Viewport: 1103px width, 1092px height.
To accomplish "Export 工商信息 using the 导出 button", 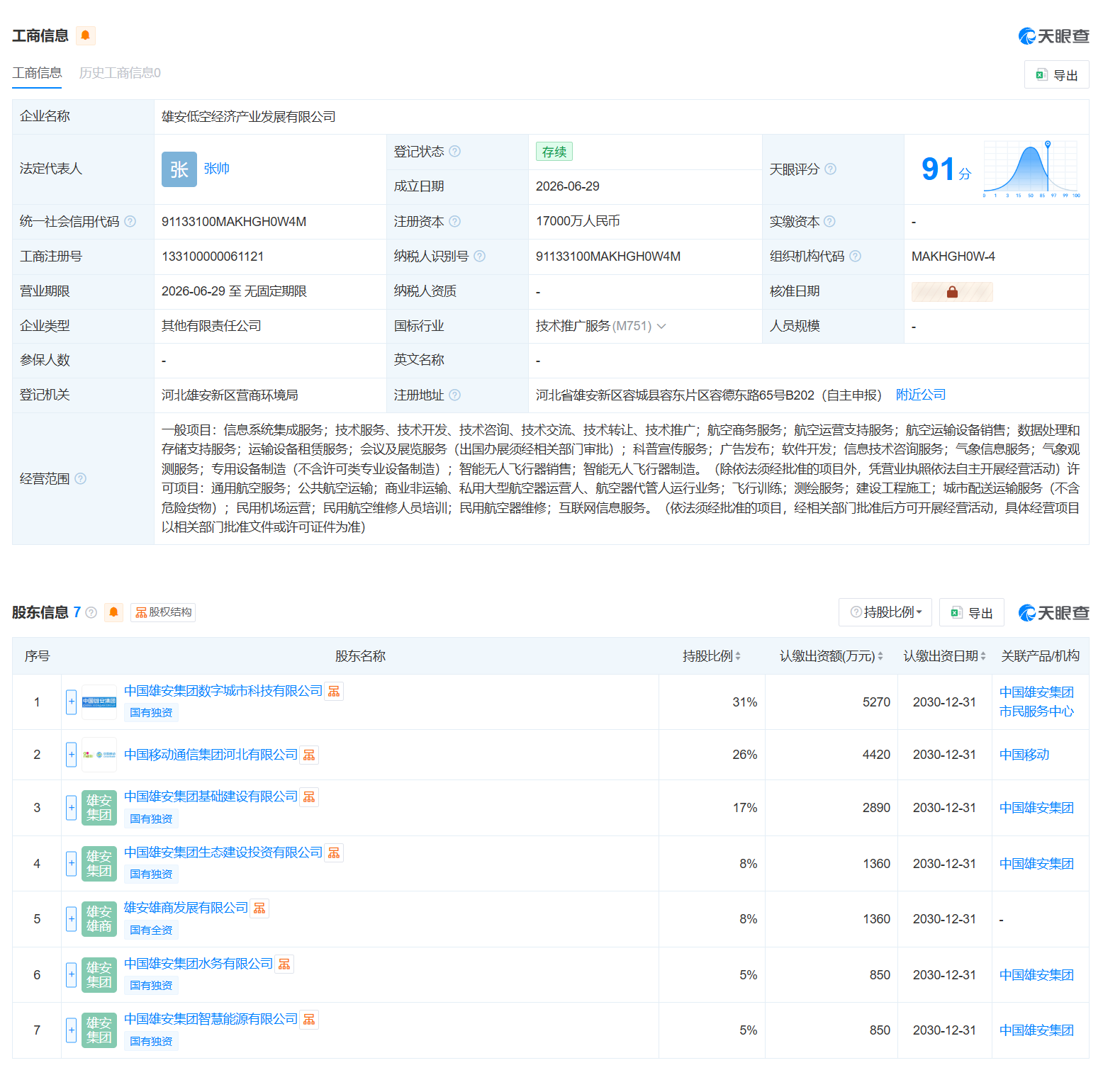I will [x=1056, y=75].
